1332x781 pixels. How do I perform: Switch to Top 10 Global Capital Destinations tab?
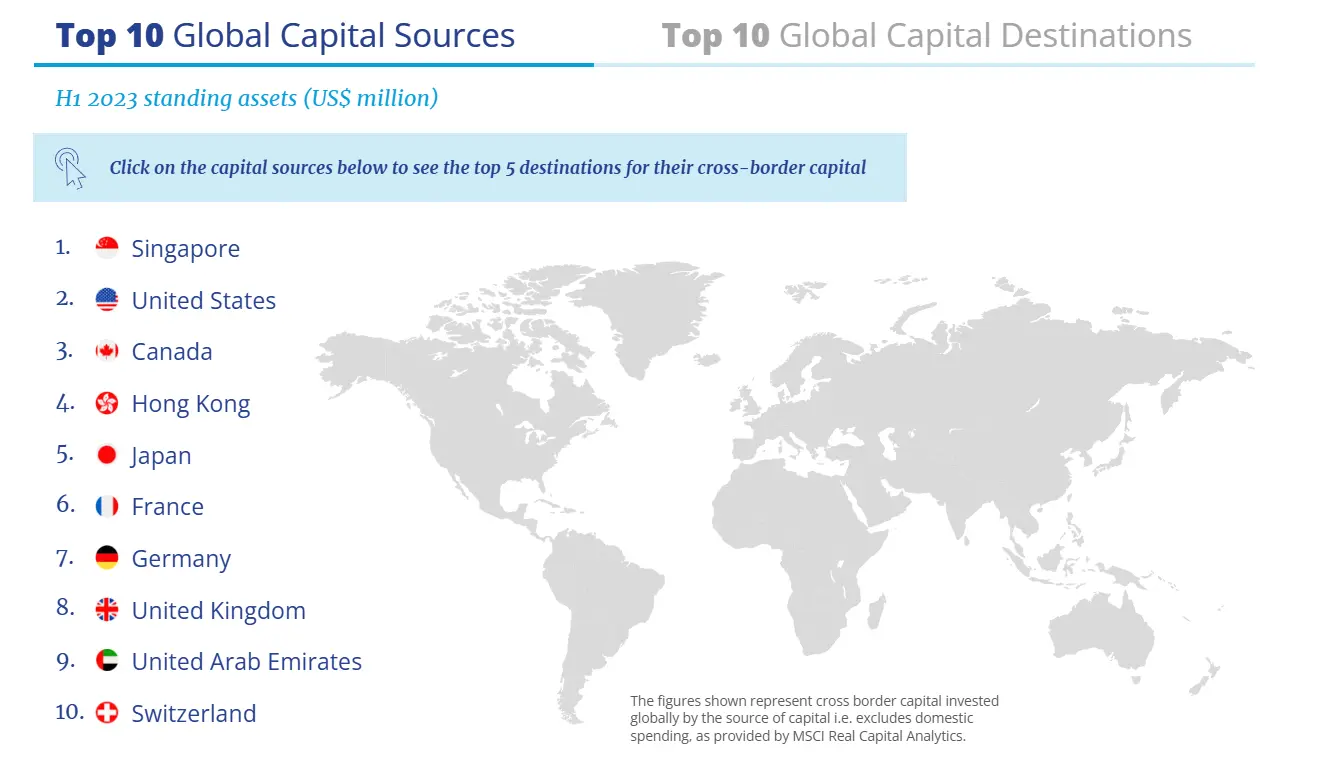point(926,36)
